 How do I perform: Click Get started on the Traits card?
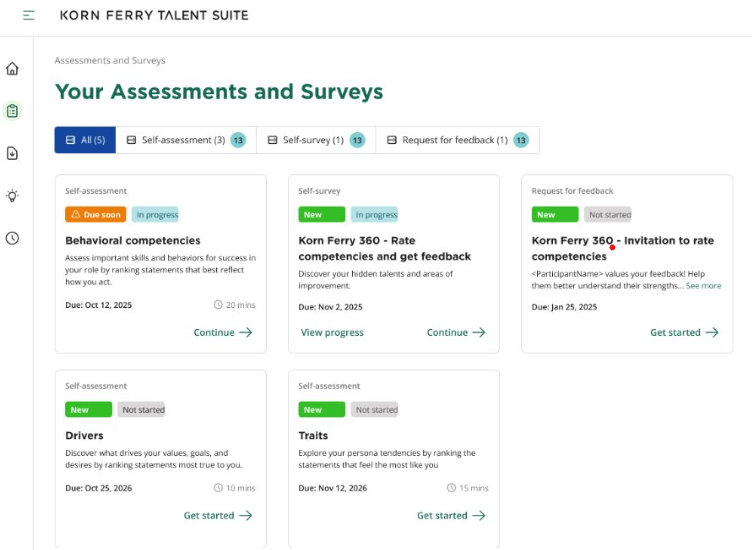[451, 515]
